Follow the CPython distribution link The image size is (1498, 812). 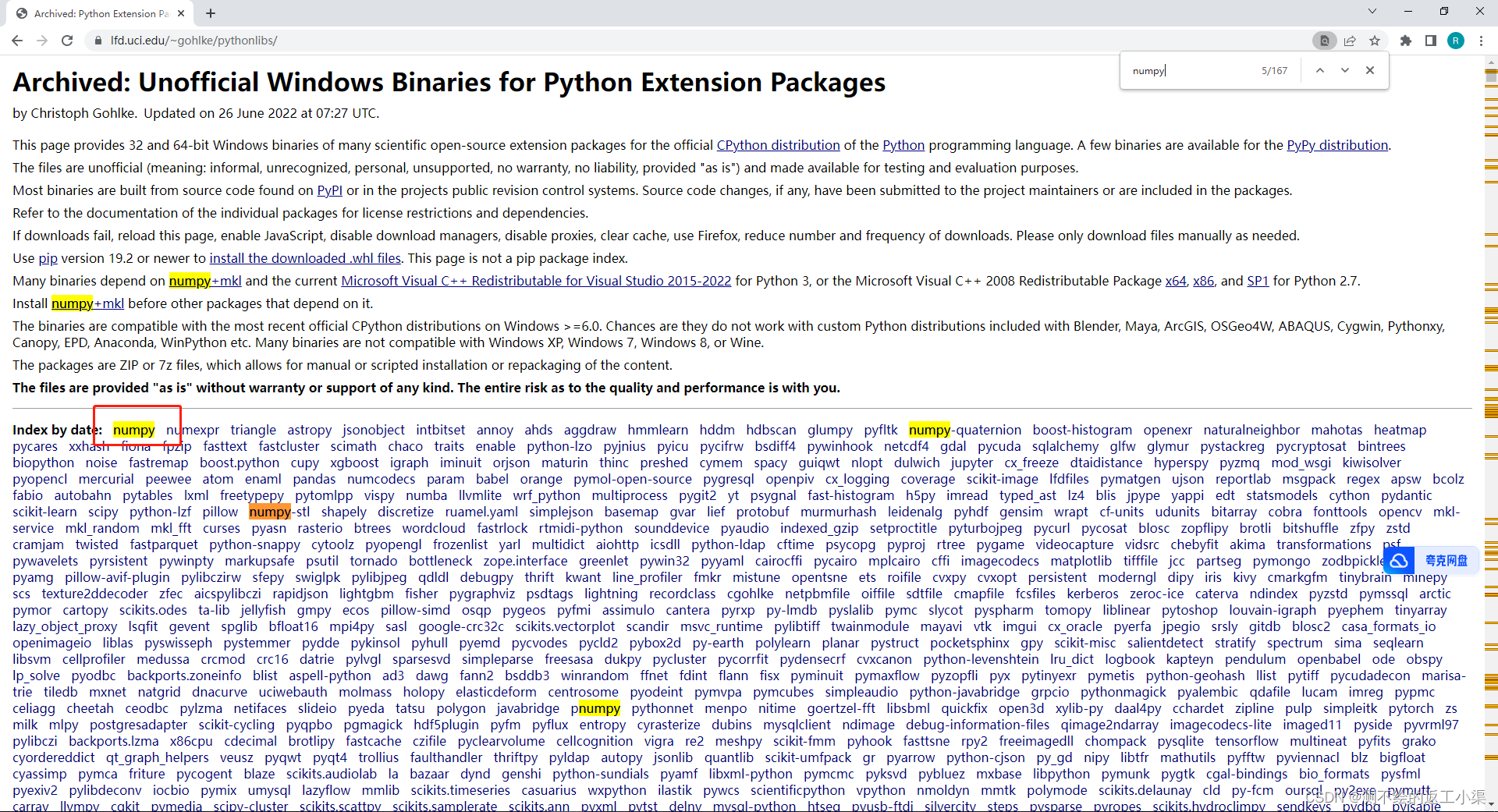tap(778, 145)
